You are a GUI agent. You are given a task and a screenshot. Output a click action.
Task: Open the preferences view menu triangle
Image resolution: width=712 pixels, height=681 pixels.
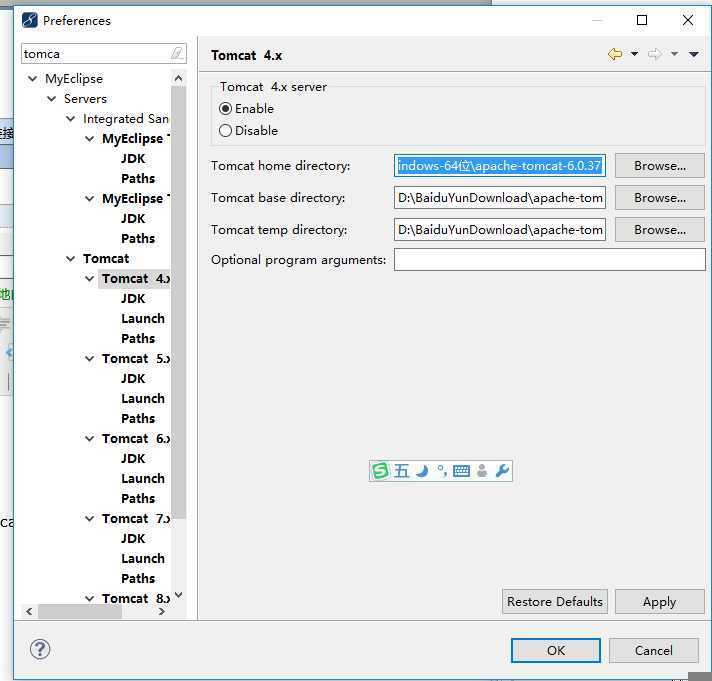pyautogui.click(x=693, y=54)
